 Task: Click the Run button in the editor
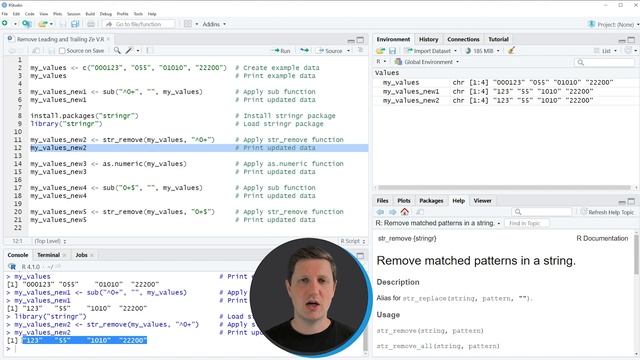(281, 51)
